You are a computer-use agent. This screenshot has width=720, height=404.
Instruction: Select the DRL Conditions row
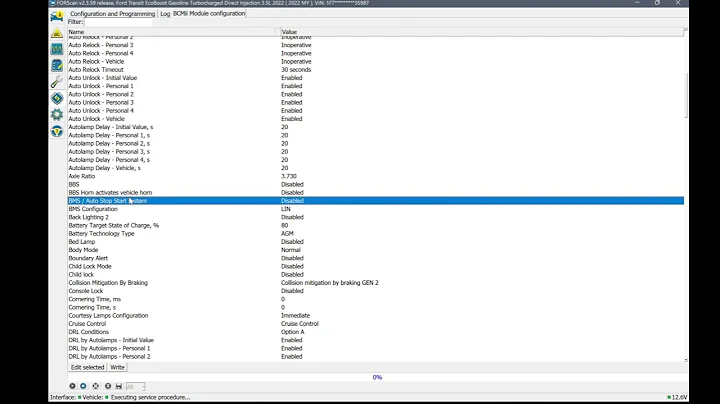pos(376,332)
